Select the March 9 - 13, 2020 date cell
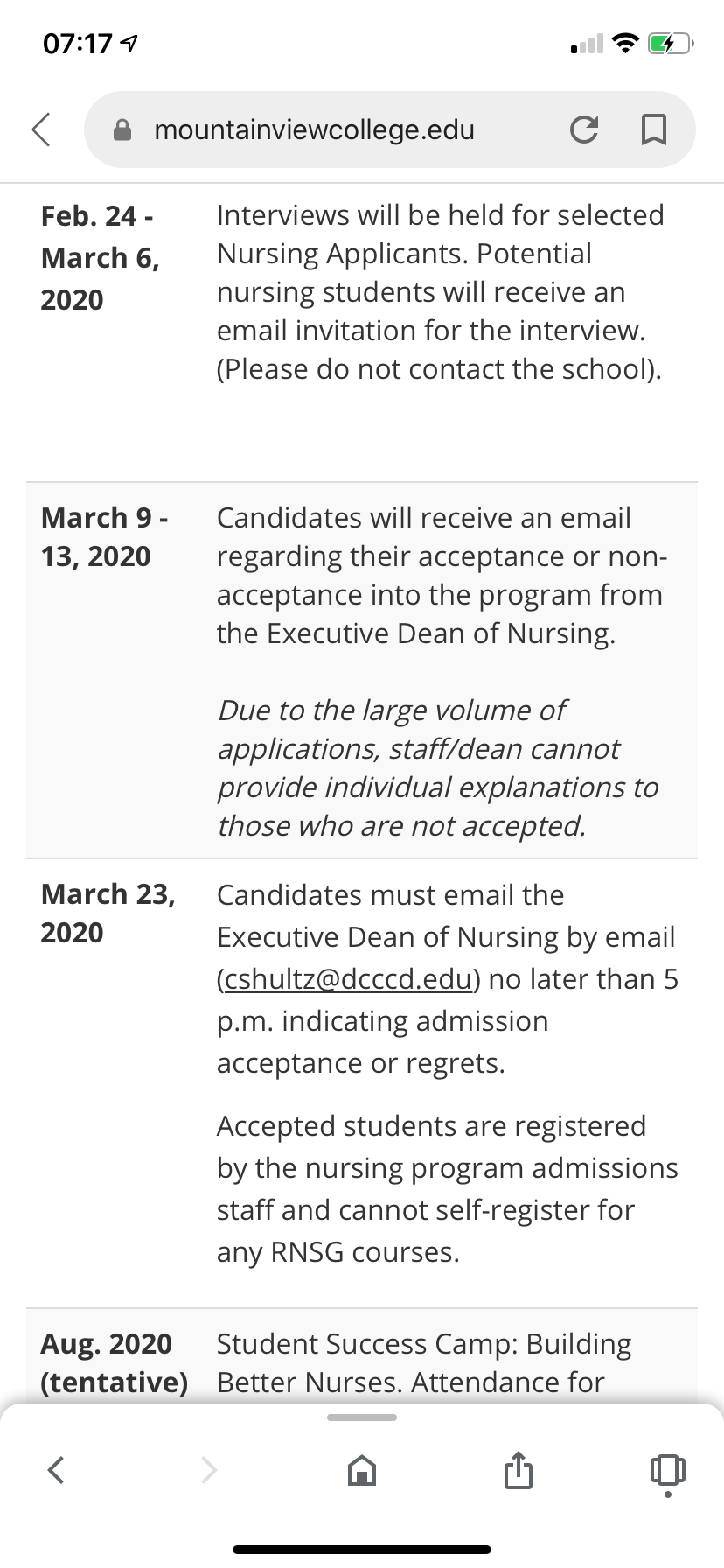The image size is (724, 1568). (105, 536)
